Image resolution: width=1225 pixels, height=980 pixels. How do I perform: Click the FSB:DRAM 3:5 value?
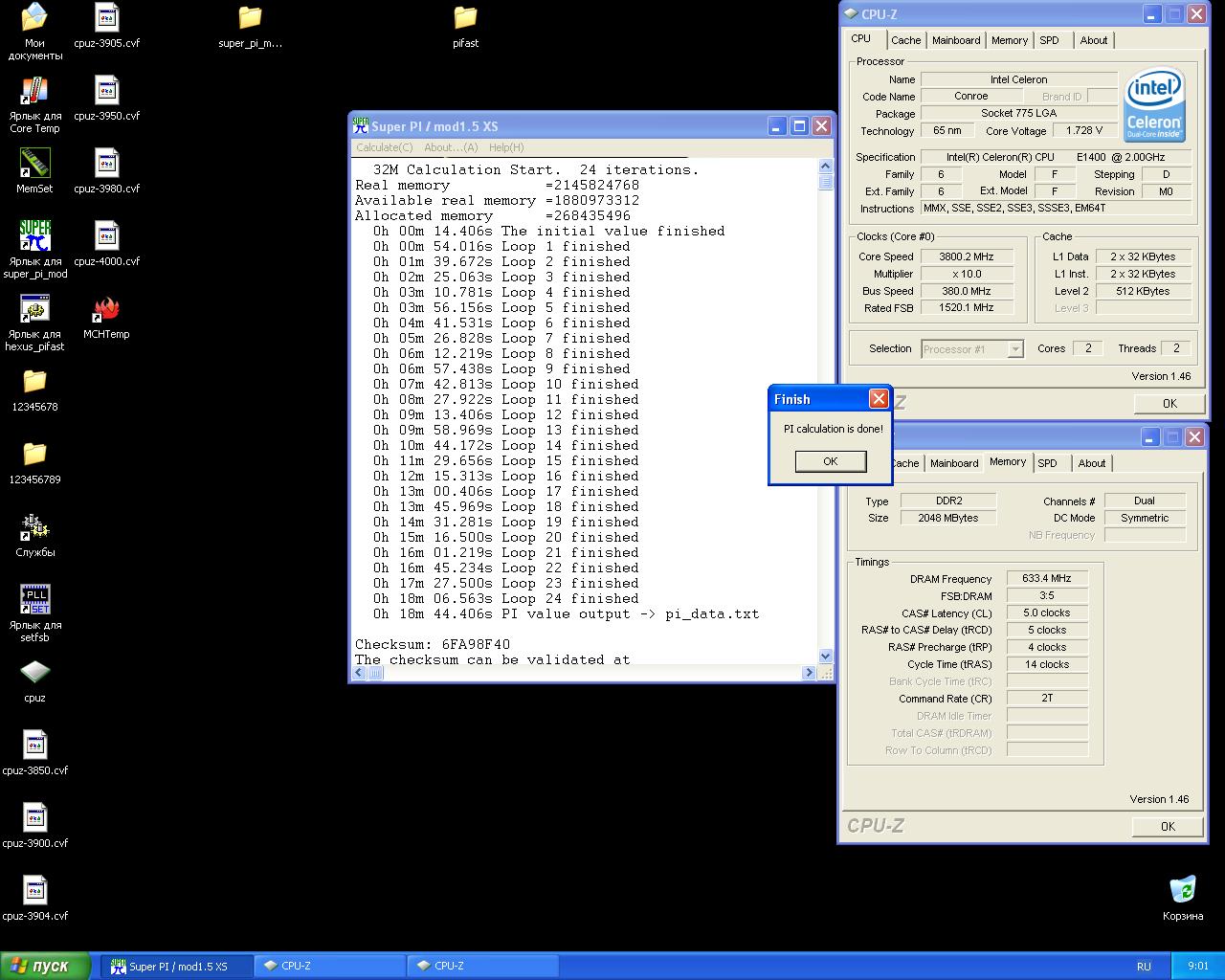pos(1047,595)
